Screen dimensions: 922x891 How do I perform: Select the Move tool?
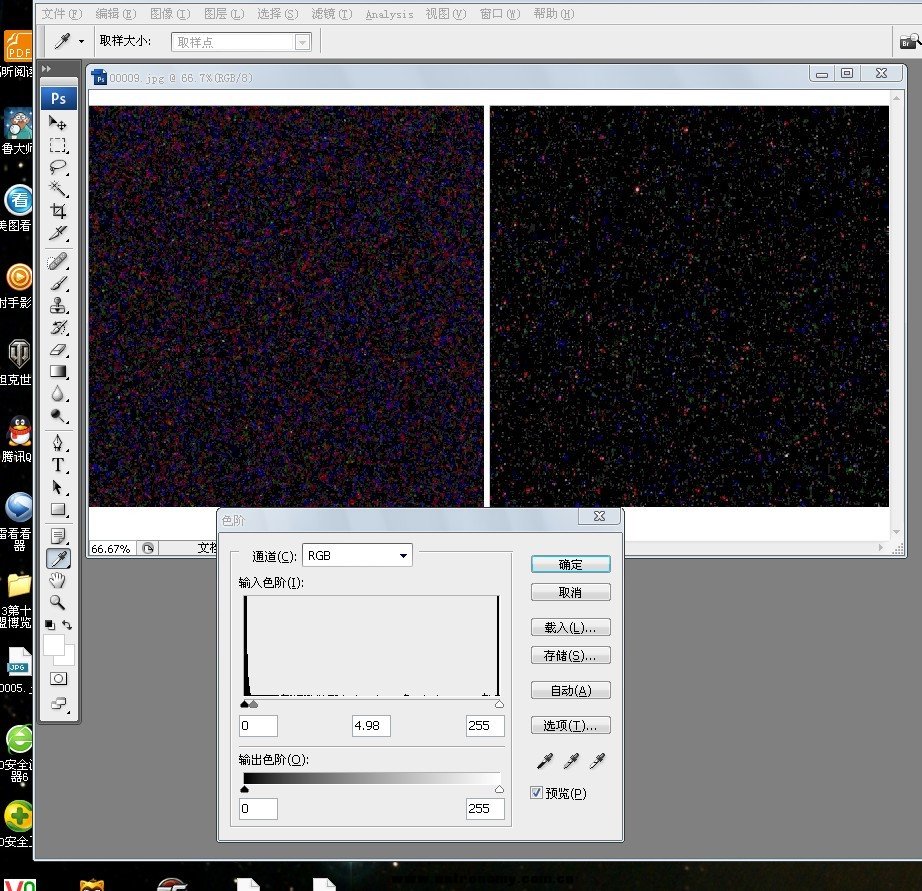[x=58, y=122]
